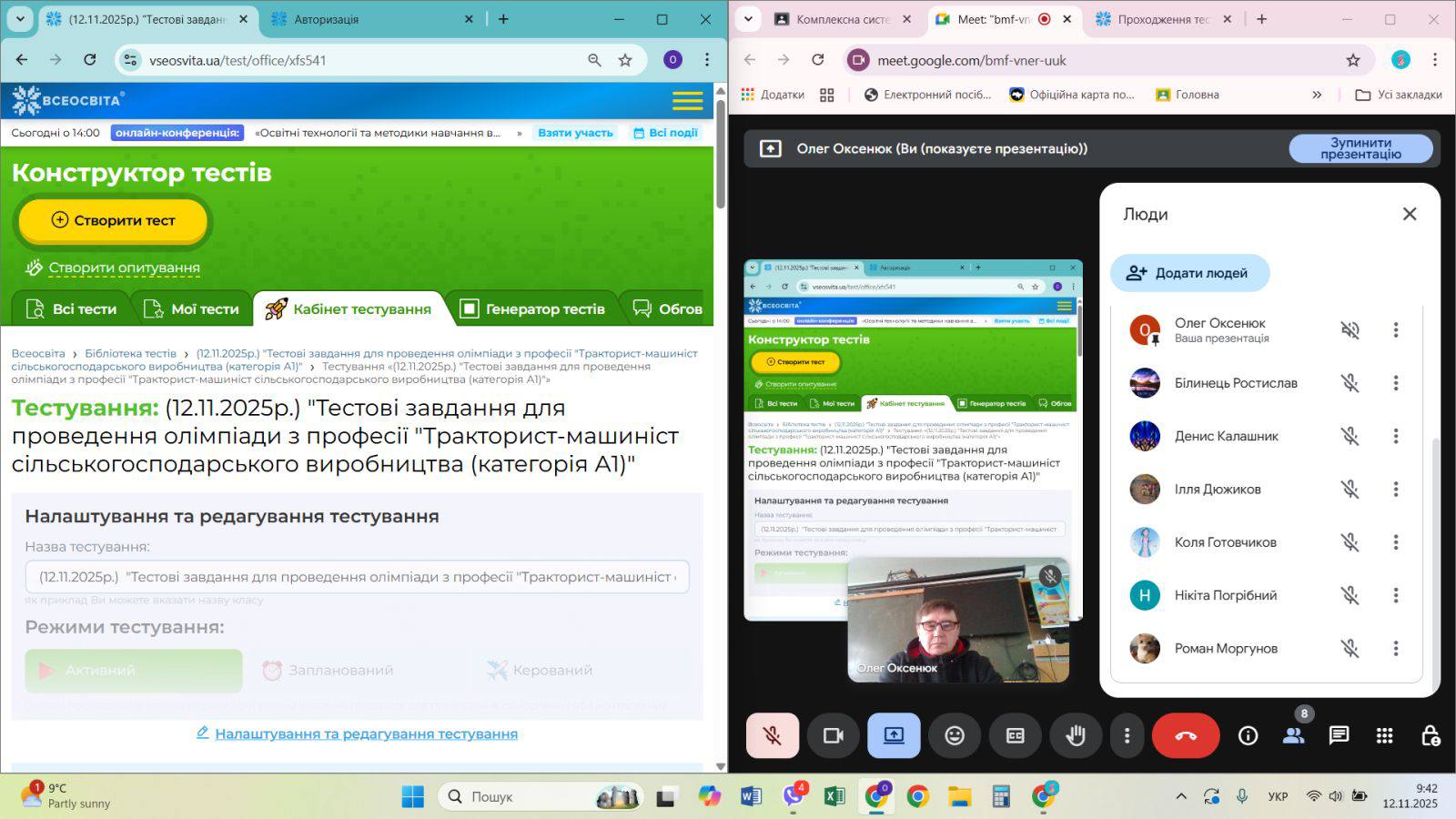Screen dimensions: 1456x819
Task: Switch to the Мої тести tab
Action: pos(191,309)
